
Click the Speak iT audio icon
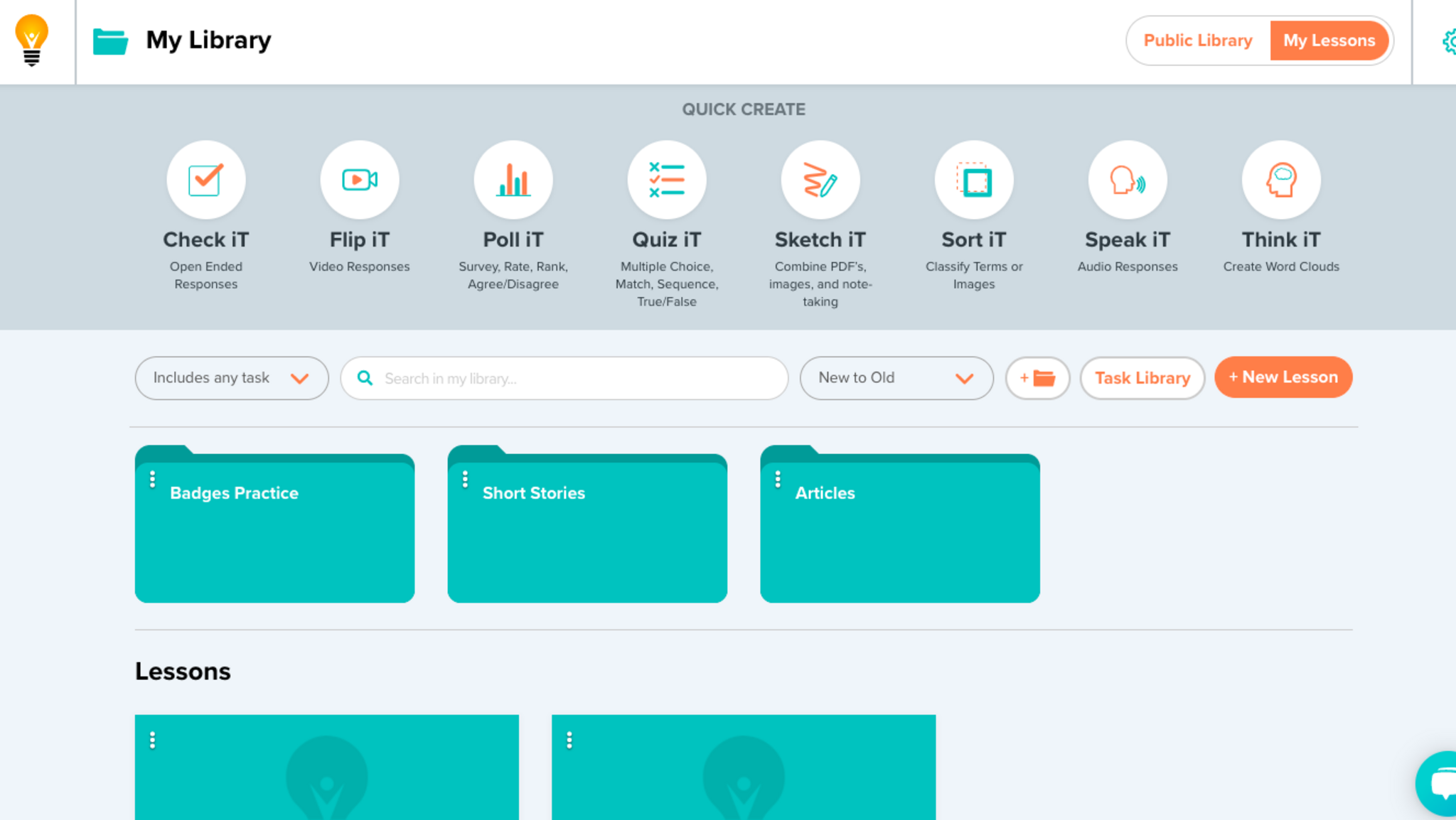tap(1128, 180)
